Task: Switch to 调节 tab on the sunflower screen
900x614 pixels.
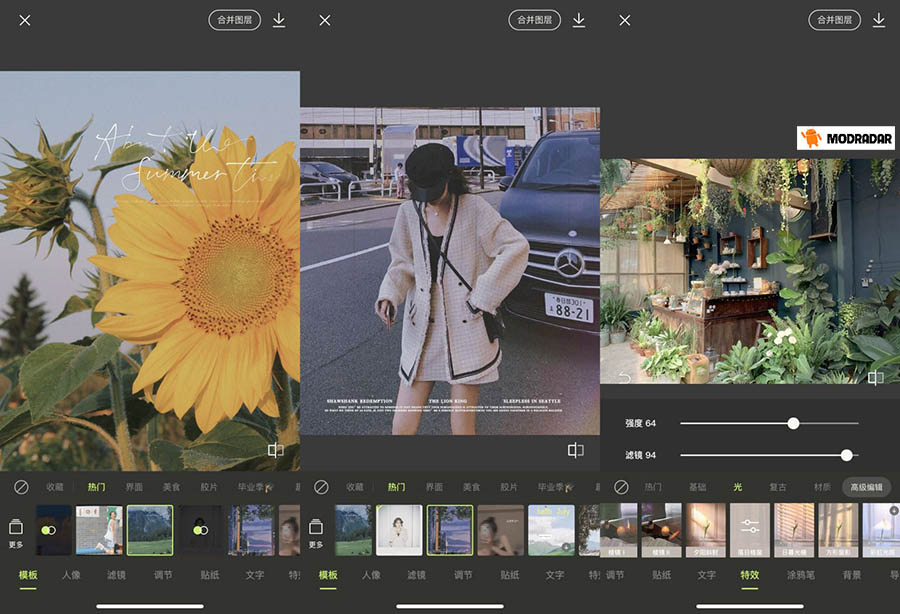Action: click(163, 574)
